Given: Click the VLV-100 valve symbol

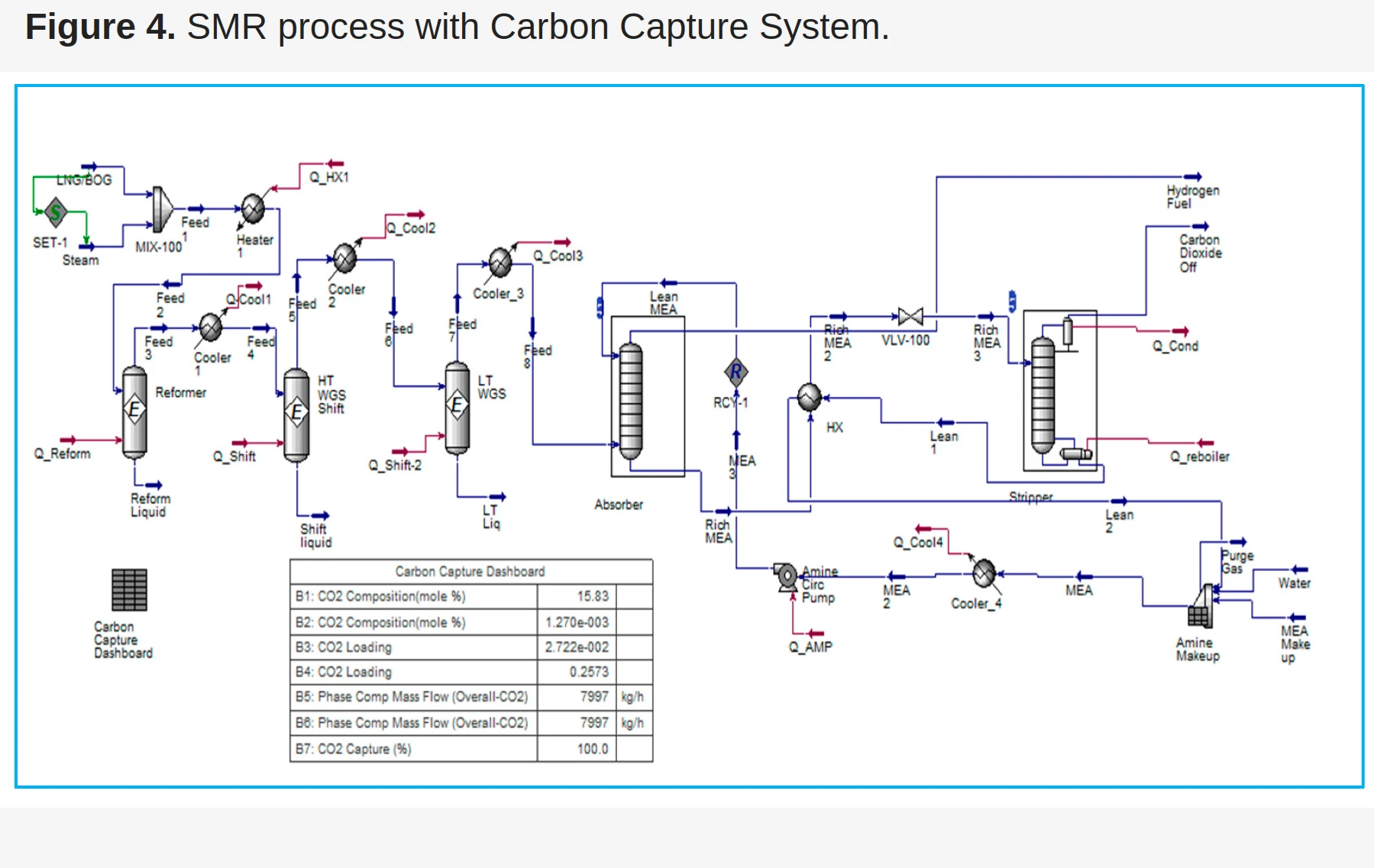Looking at the screenshot, I should [910, 316].
